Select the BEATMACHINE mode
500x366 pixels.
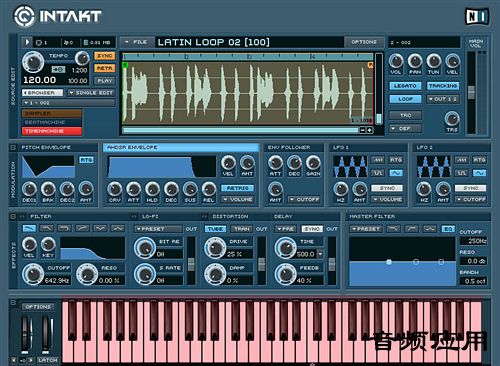click(x=52, y=122)
